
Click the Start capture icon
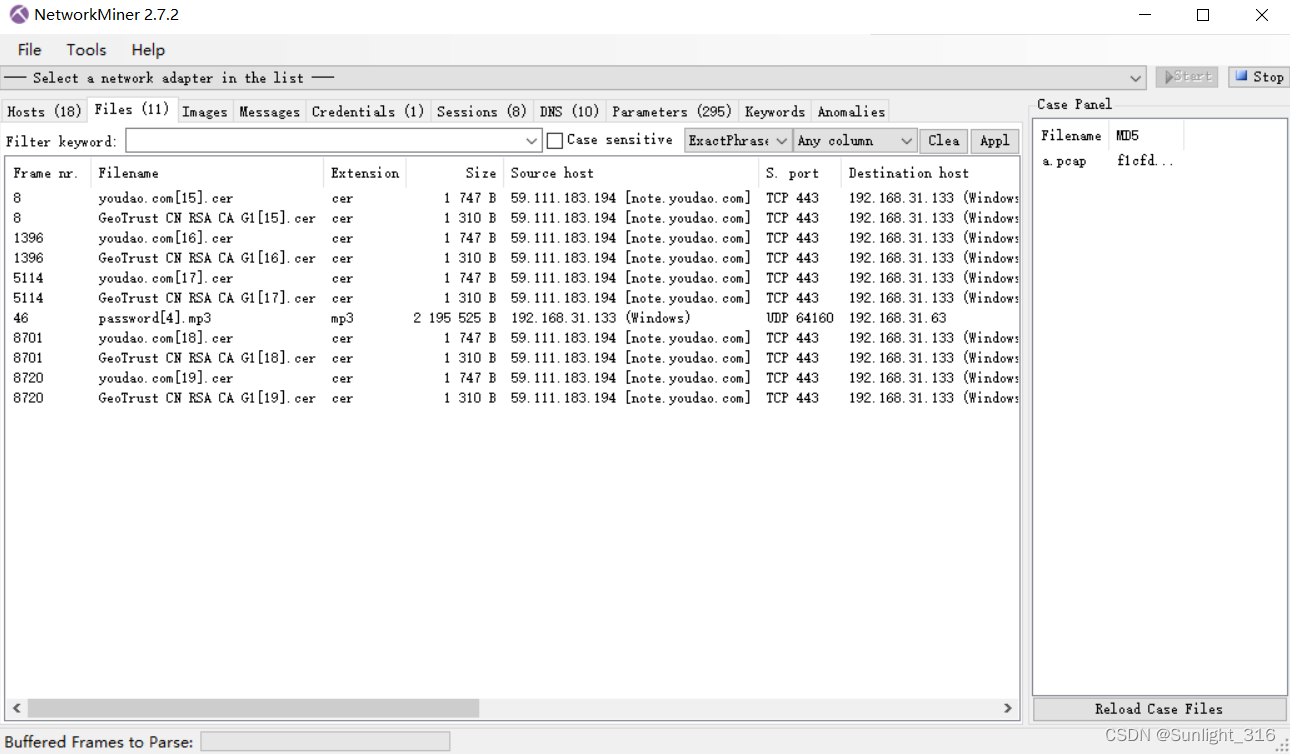pyautogui.click(x=1186, y=76)
